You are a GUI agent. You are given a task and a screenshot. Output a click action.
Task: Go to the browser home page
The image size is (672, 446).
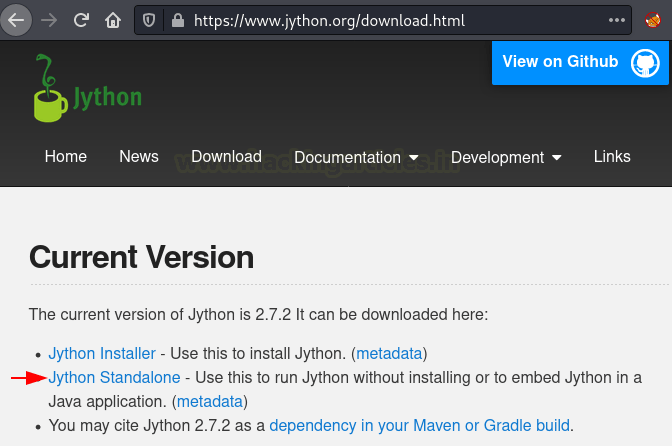click(113, 20)
